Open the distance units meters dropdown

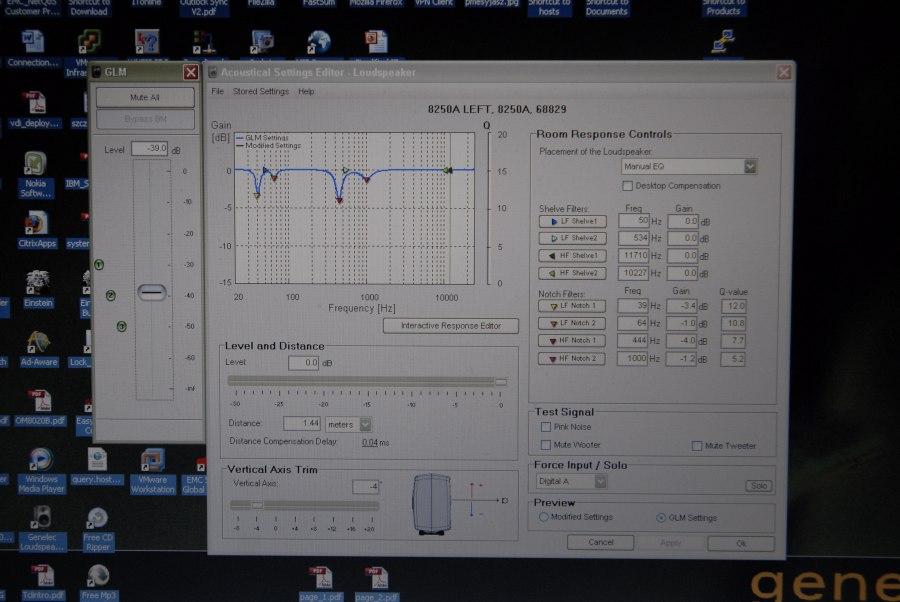click(365, 425)
